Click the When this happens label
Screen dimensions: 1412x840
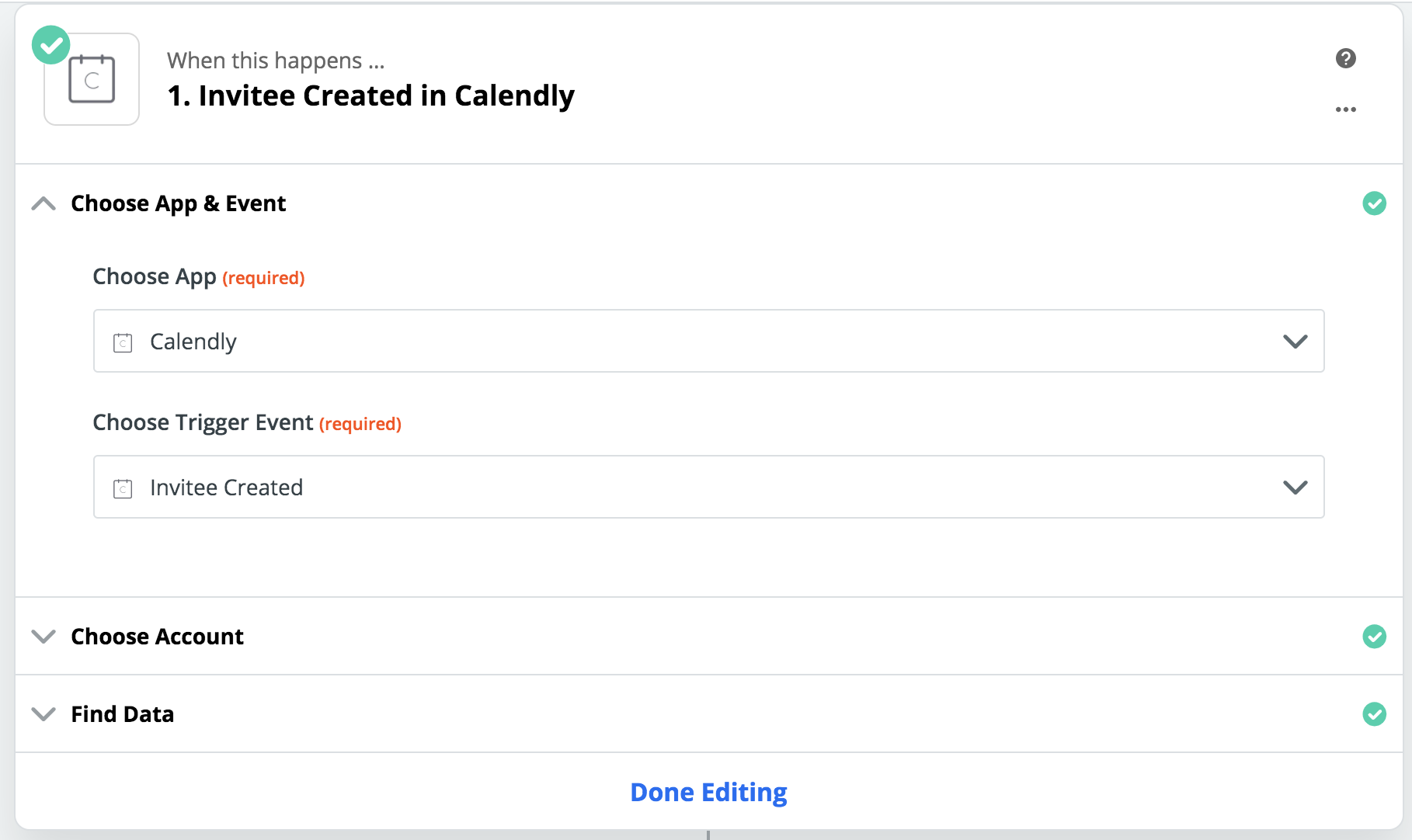point(276,61)
